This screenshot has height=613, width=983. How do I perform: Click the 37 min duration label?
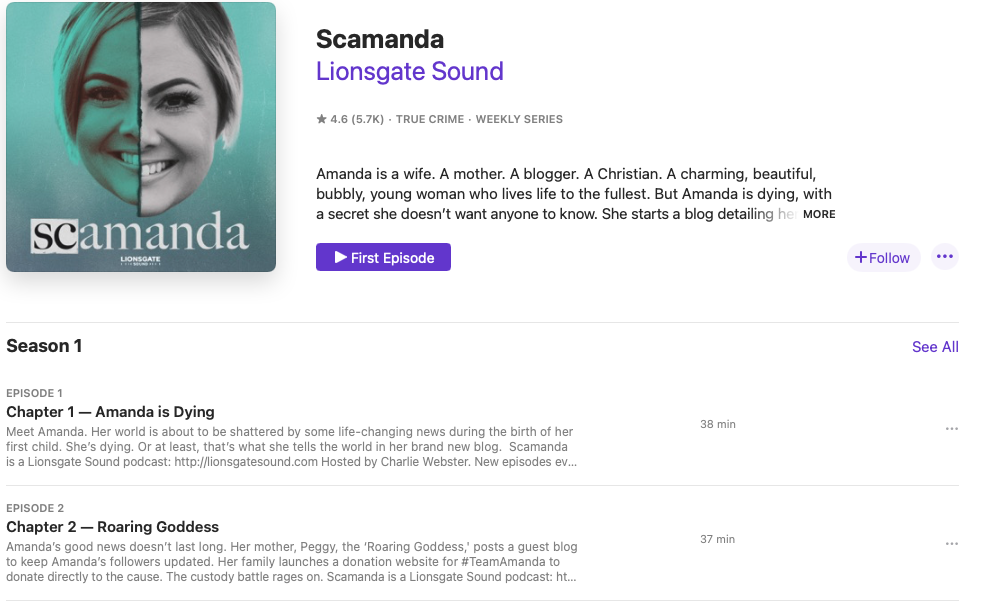(717, 539)
